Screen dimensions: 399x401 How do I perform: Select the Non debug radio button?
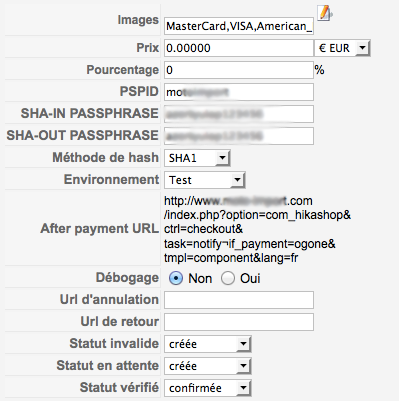click(x=176, y=278)
